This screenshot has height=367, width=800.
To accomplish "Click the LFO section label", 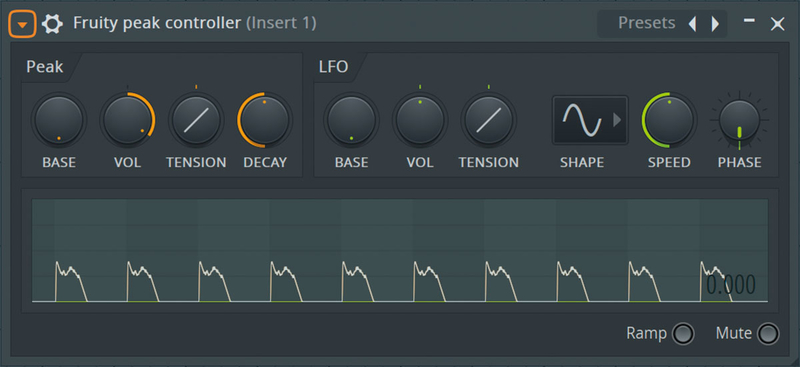I will [334, 67].
